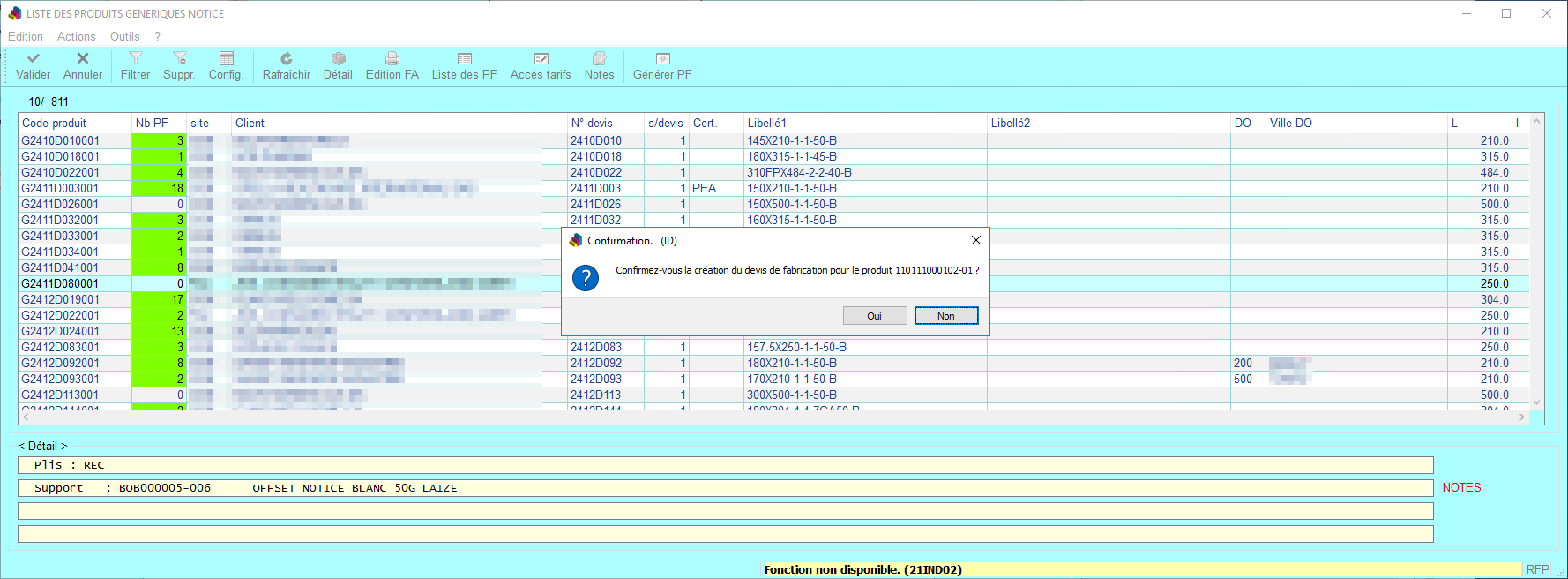Open the Actions menu

[x=77, y=36]
